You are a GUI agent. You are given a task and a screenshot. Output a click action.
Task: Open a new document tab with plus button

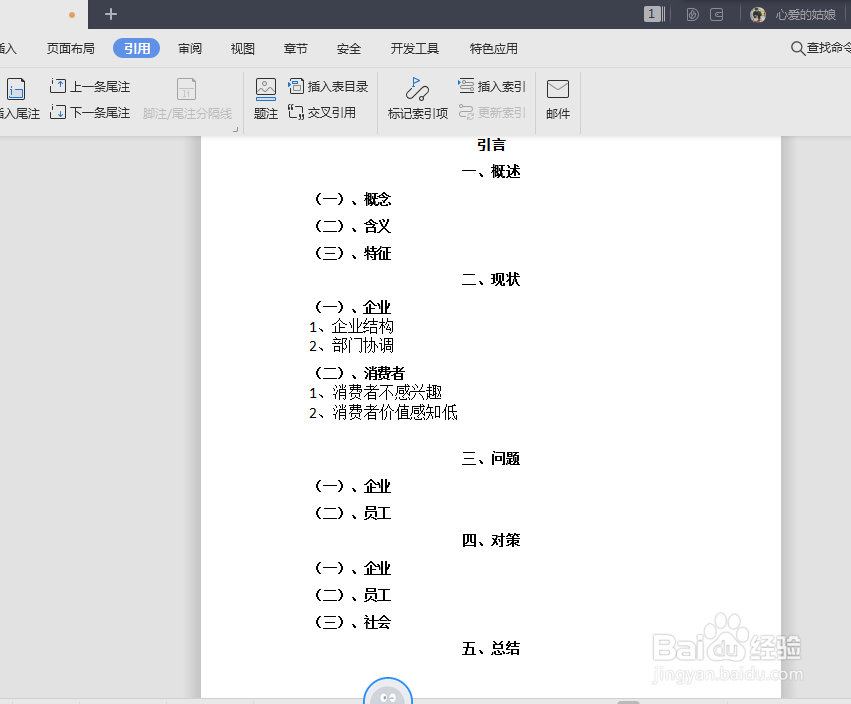(110, 15)
